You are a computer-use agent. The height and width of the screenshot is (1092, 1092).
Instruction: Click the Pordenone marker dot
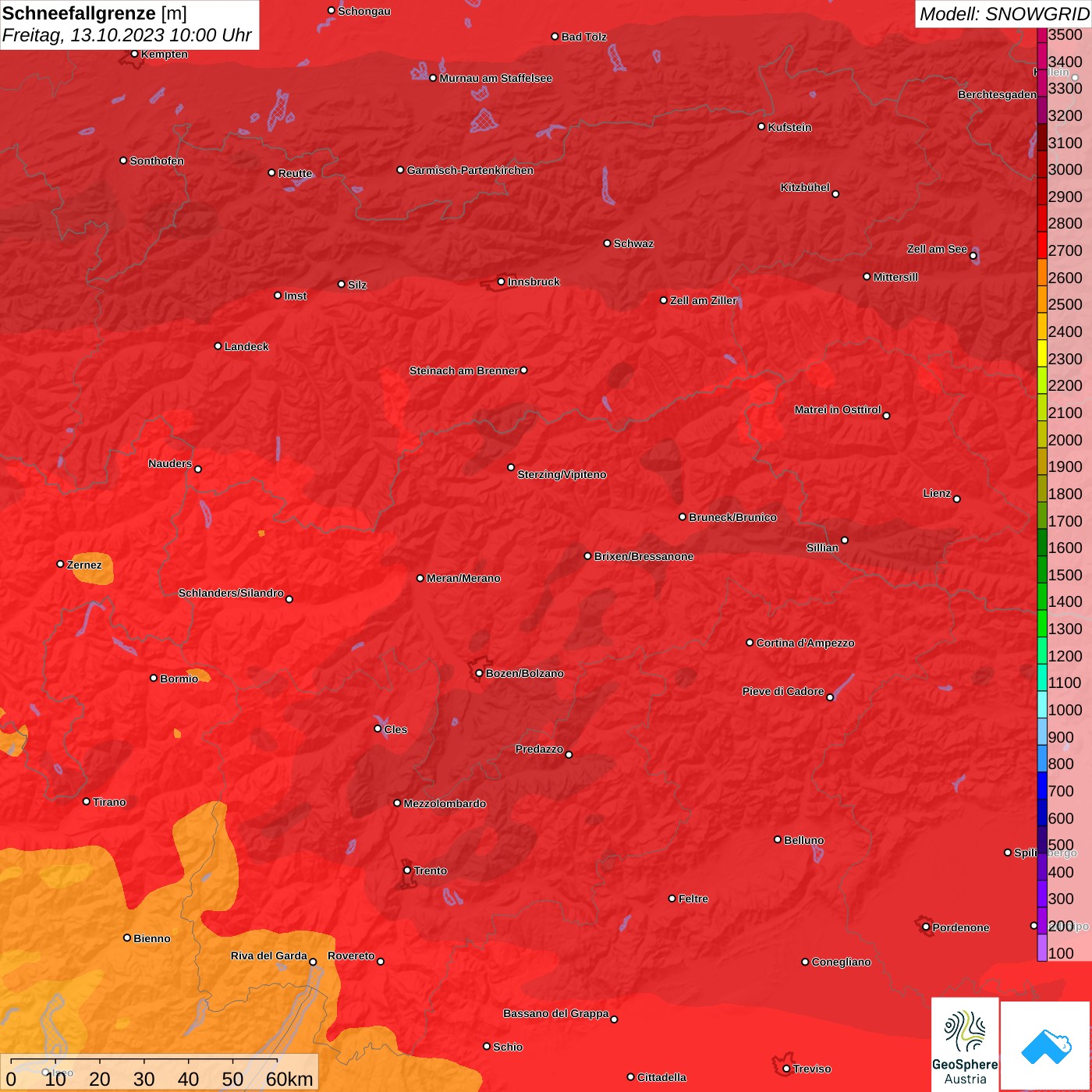(926, 927)
